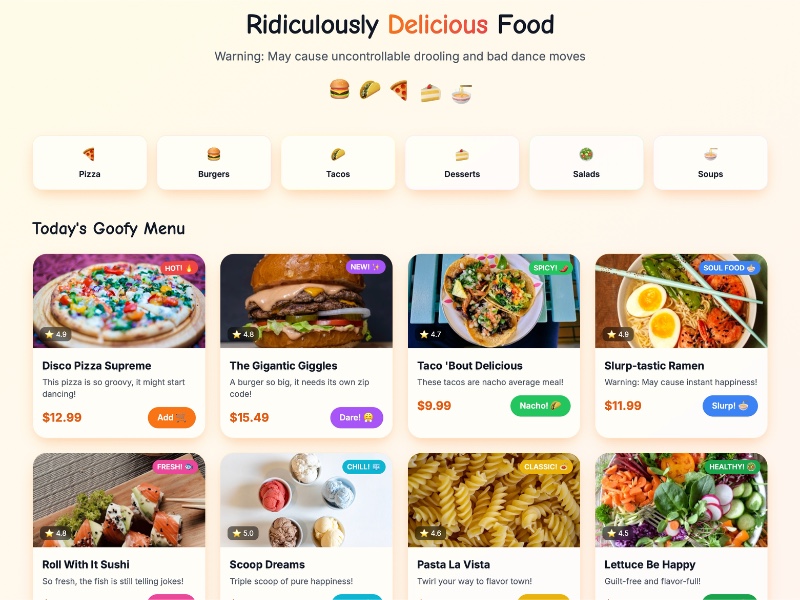
Task: Click the burger emoji under the headline
Action: pos(339,89)
